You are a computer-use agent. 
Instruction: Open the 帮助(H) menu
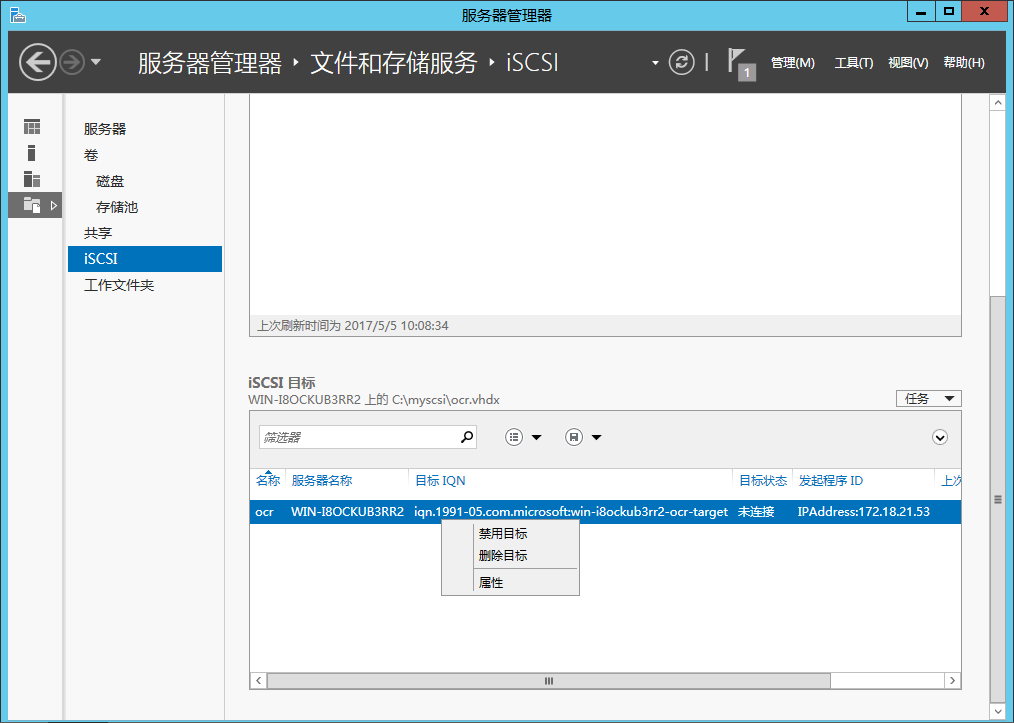pos(964,63)
